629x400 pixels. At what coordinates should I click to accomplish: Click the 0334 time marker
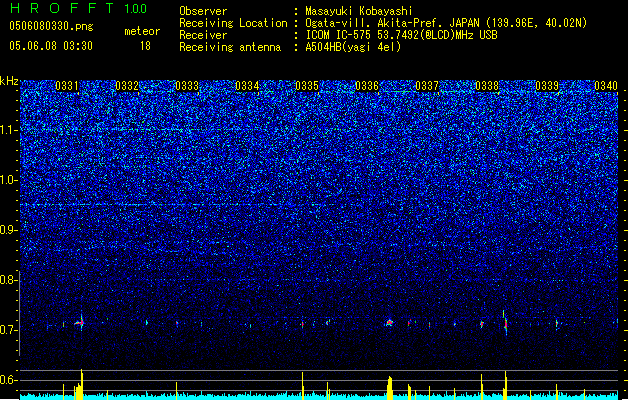click(x=247, y=86)
